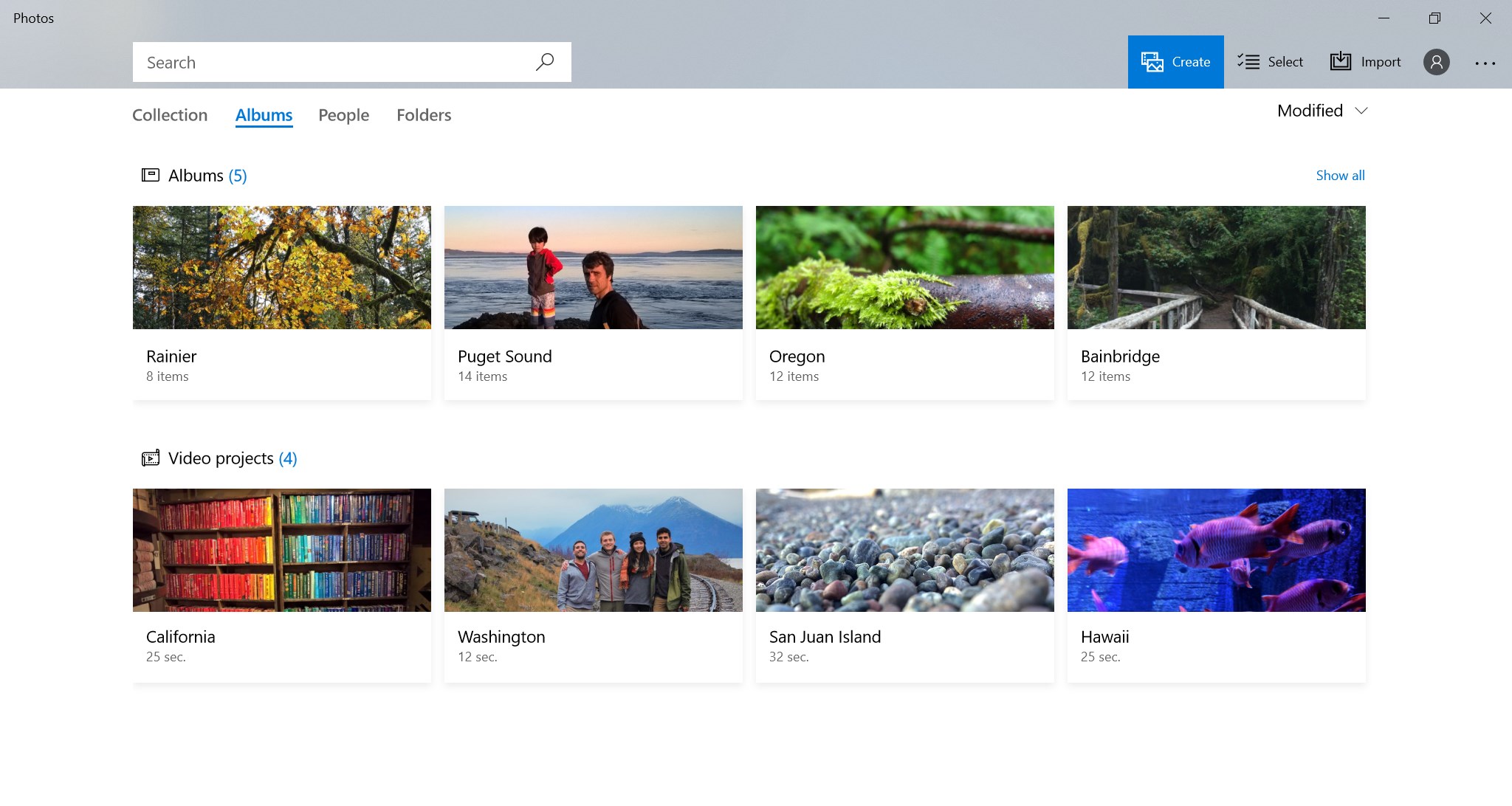
Task: Click the Select mode icon
Action: [x=1249, y=62]
